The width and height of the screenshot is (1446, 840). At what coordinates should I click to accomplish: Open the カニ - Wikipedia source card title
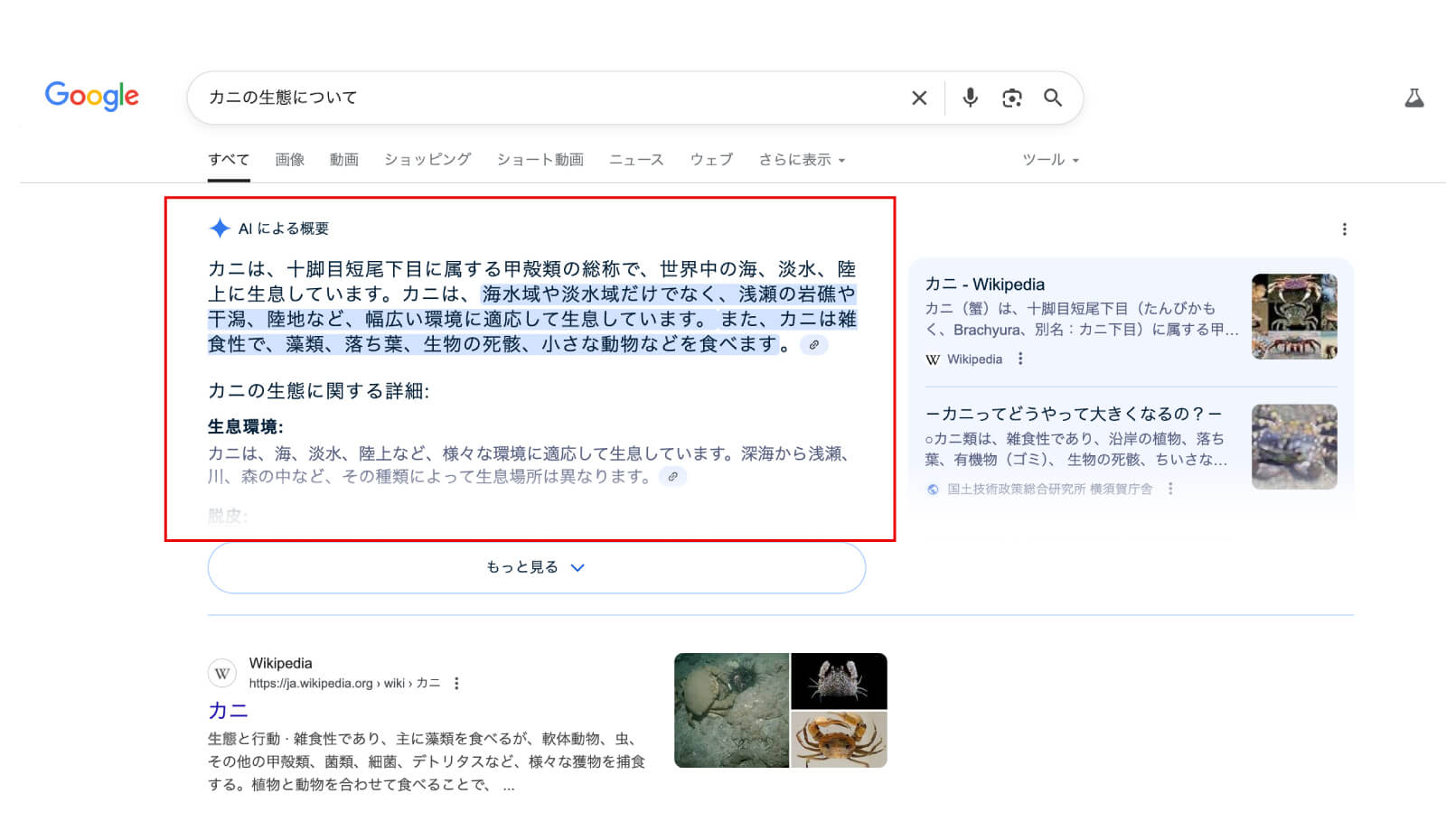click(984, 285)
